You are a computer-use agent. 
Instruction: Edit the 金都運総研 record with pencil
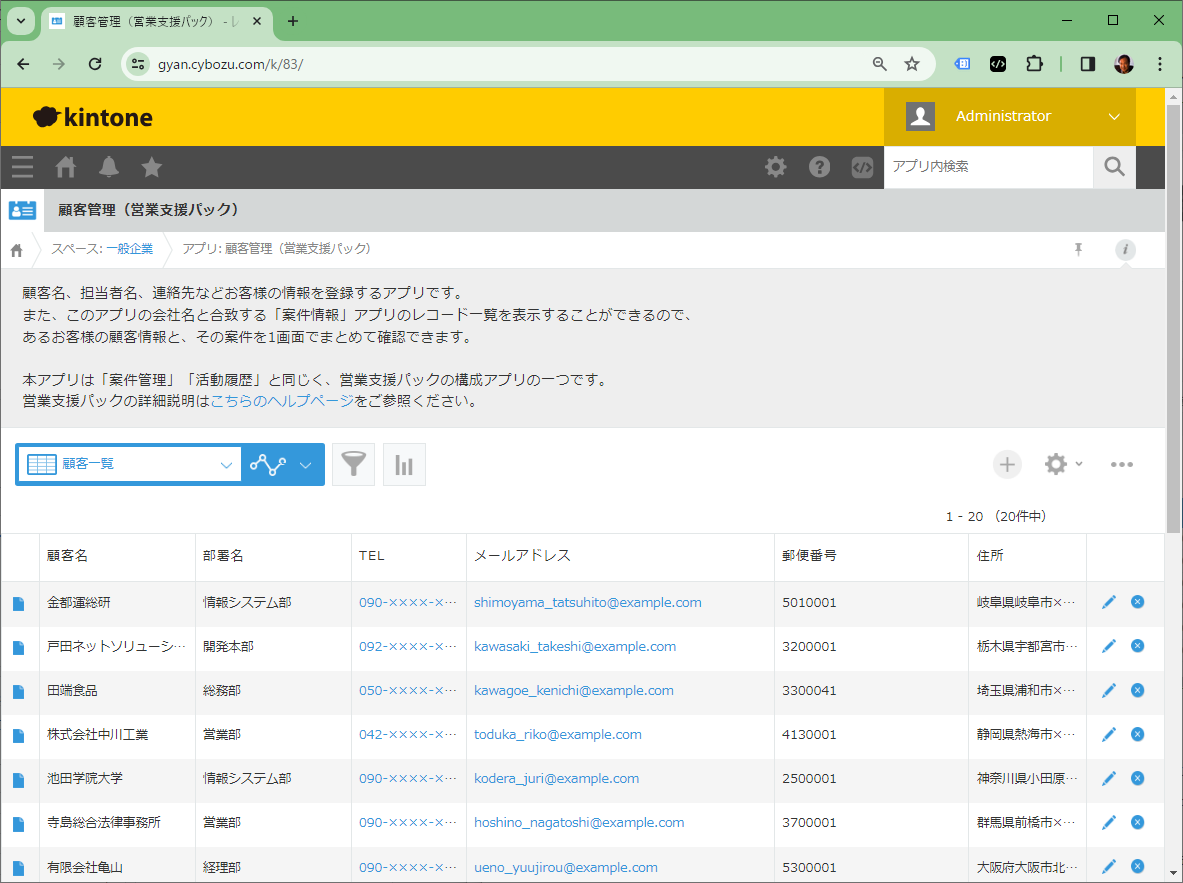[1108, 602]
